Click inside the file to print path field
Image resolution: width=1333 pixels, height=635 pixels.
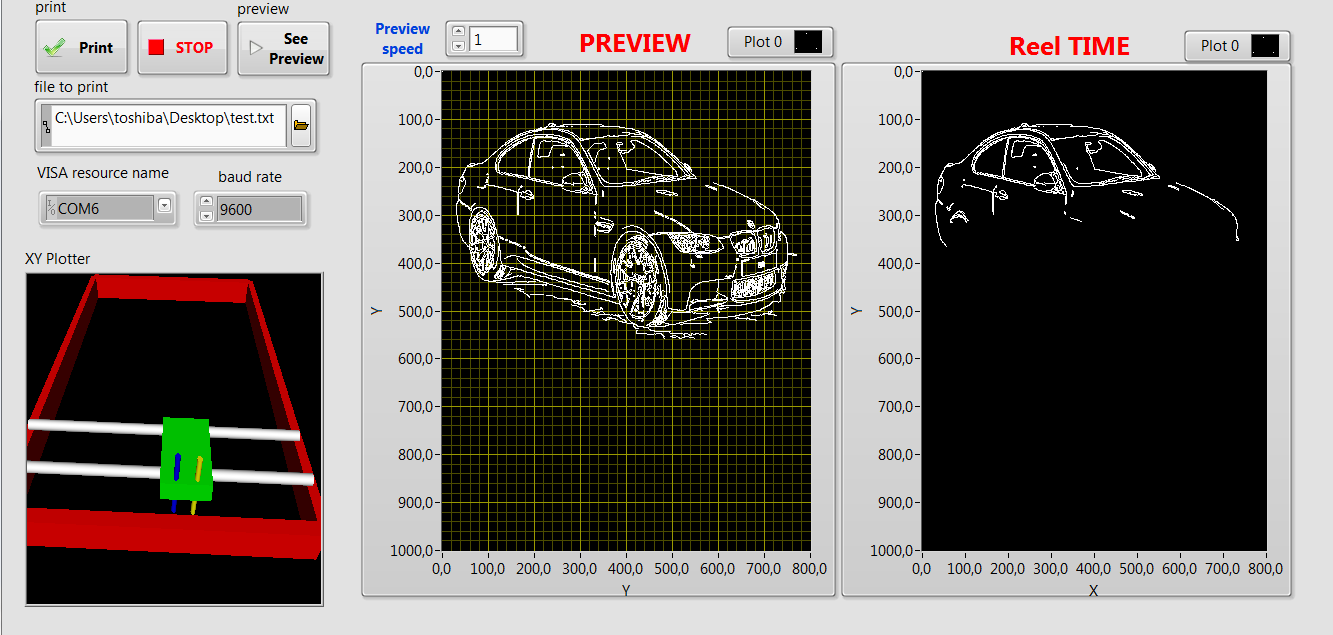(165, 126)
